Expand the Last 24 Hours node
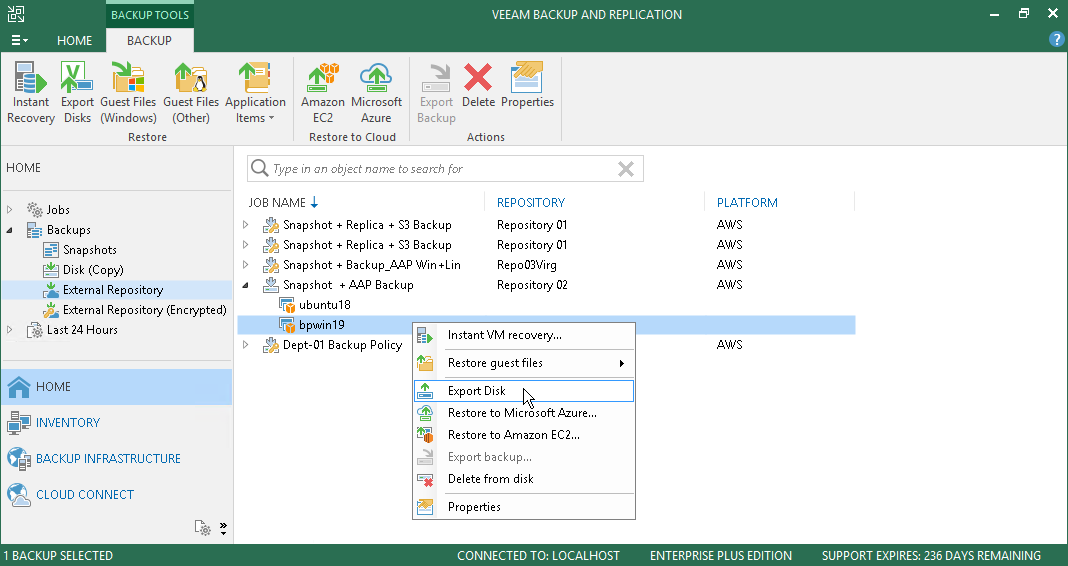 pyautogui.click(x=10, y=330)
